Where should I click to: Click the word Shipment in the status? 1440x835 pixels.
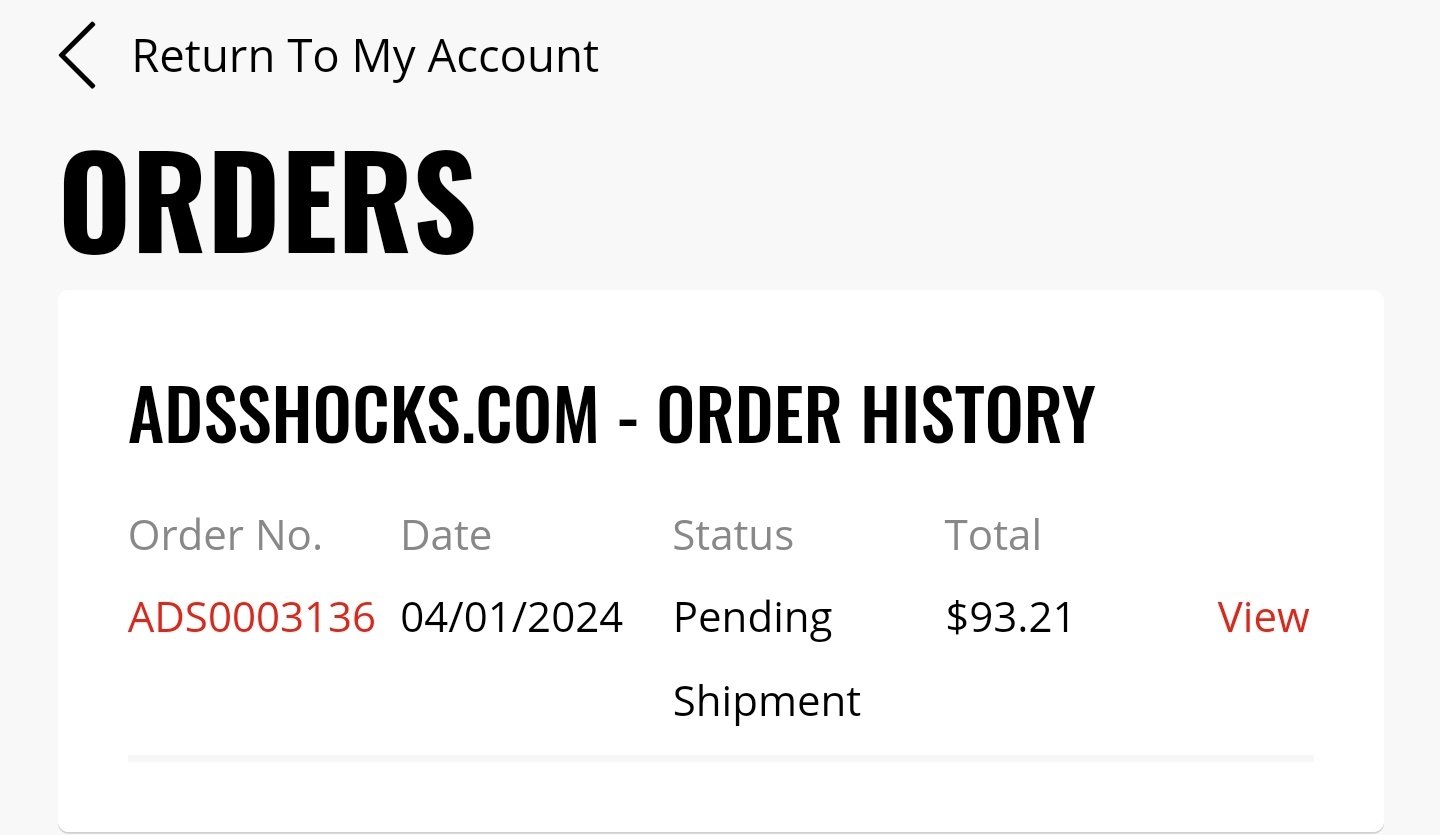[767, 703]
